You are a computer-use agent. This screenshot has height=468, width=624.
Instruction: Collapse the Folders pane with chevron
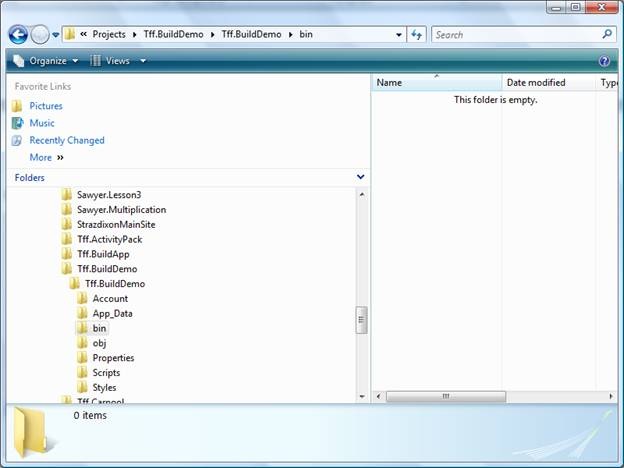(x=360, y=177)
